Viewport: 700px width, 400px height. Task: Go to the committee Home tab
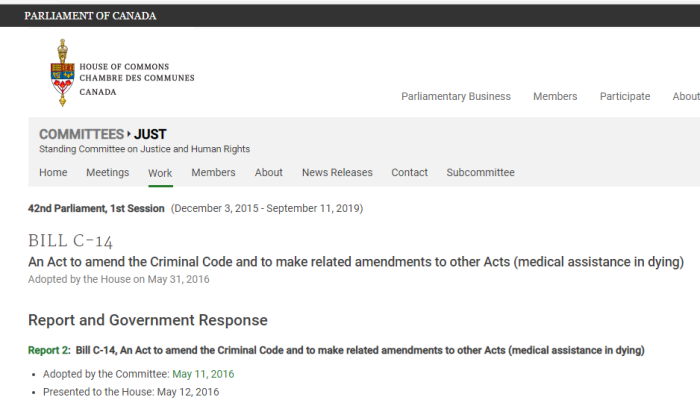tap(53, 172)
